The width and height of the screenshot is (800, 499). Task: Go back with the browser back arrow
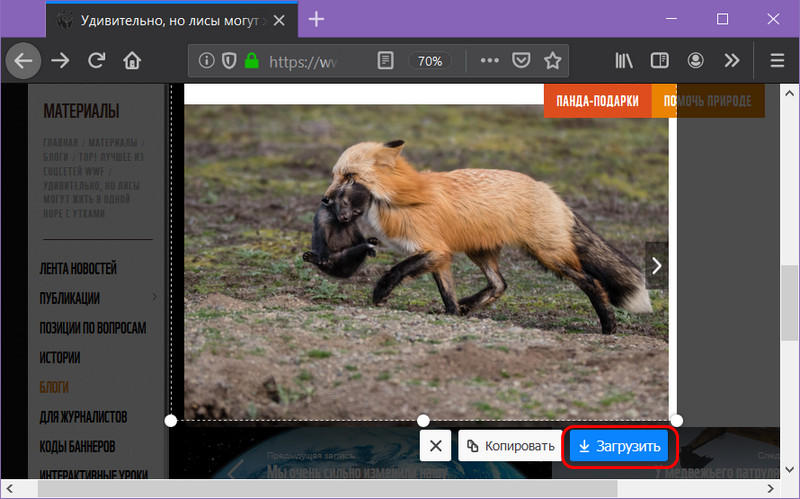[x=23, y=61]
